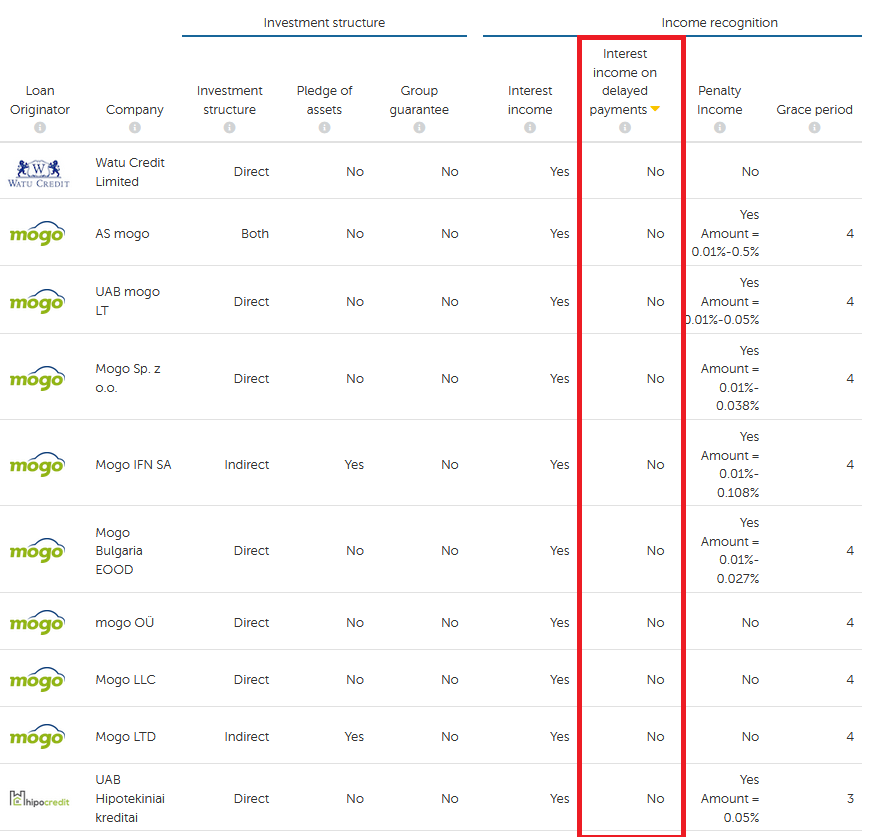This screenshot has width=878, height=837.
Task: Click info icon under Loan Originator header
Action: [40, 128]
